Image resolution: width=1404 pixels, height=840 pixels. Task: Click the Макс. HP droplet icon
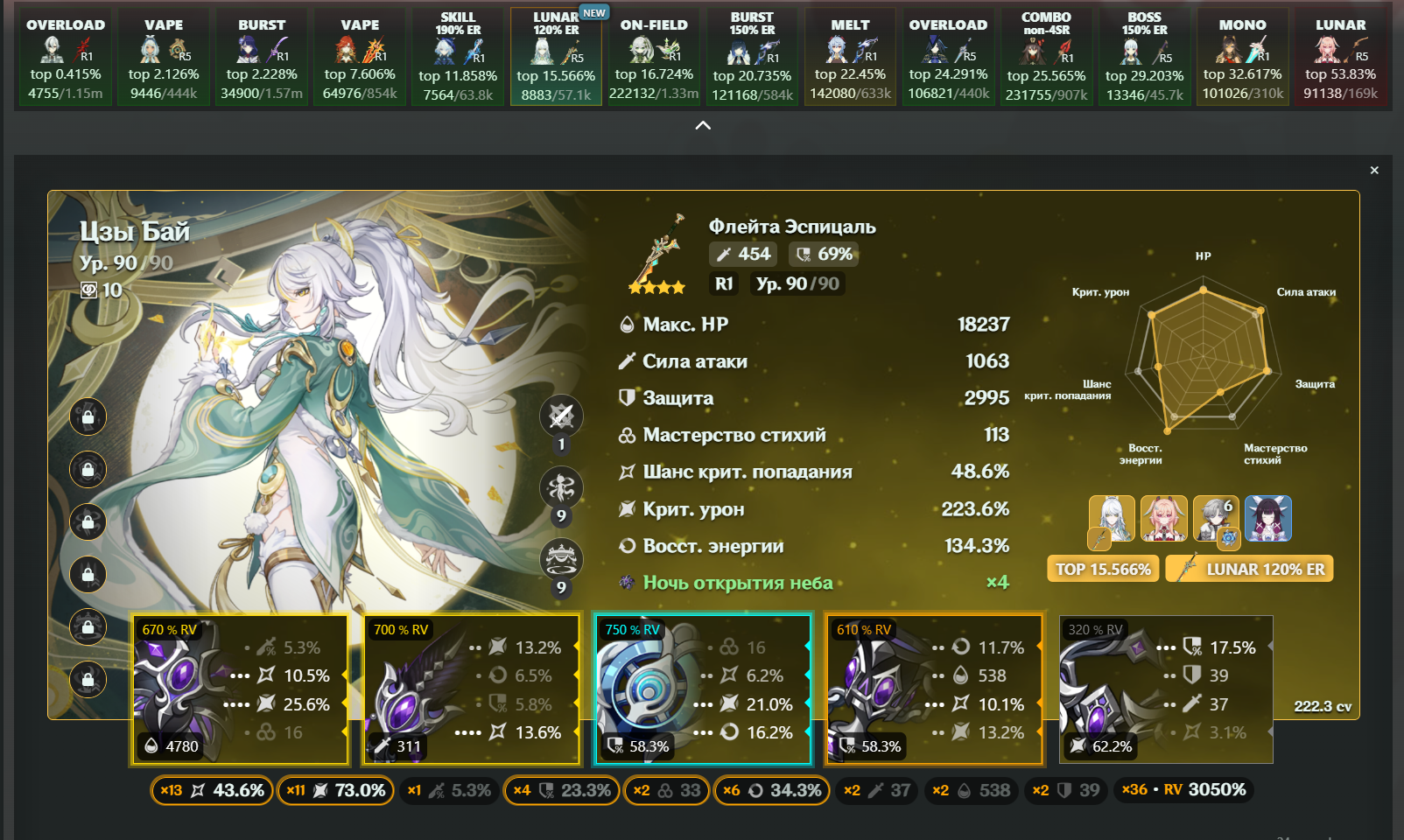627,325
